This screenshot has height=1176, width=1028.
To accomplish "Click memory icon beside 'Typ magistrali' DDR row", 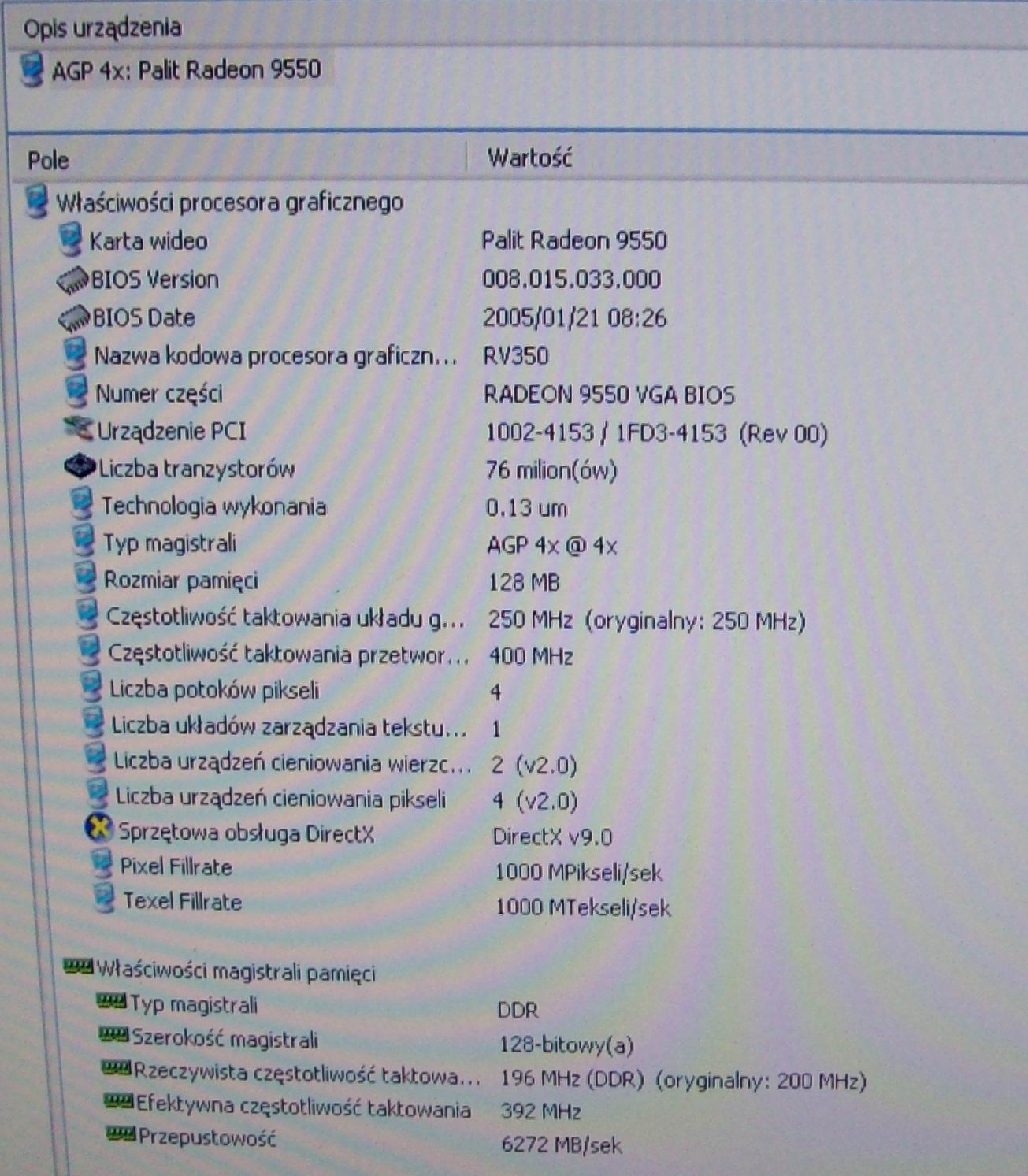I will pyautogui.click(x=111, y=1002).
